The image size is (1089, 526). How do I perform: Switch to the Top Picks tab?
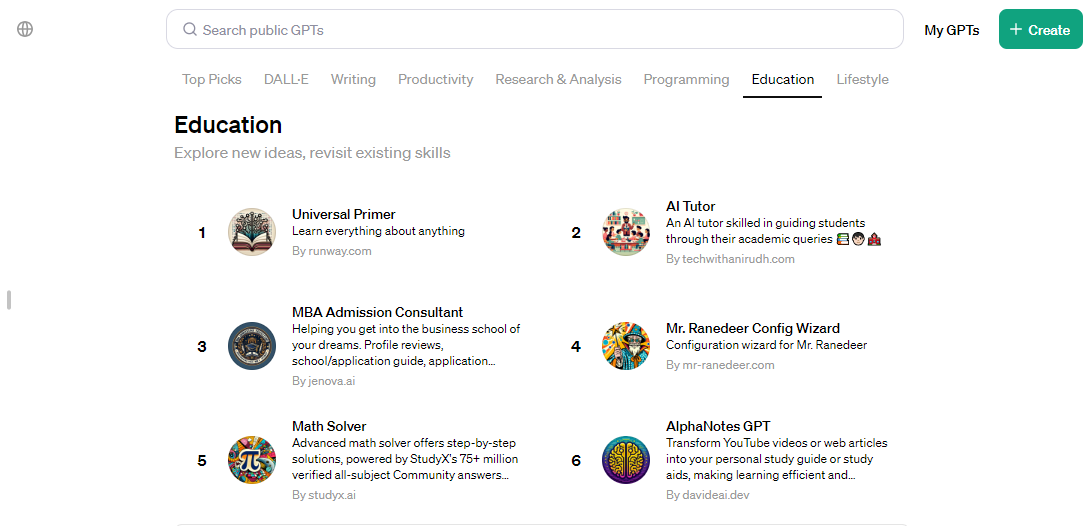(212, 79)
